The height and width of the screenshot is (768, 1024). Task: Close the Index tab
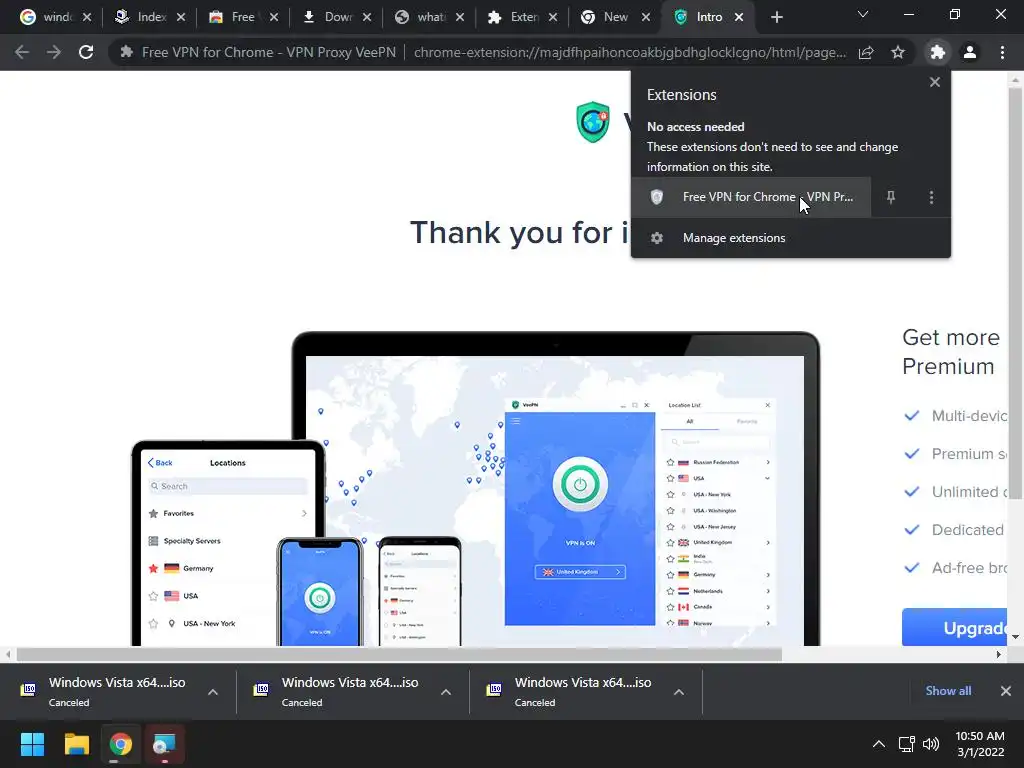click(181, 18)
